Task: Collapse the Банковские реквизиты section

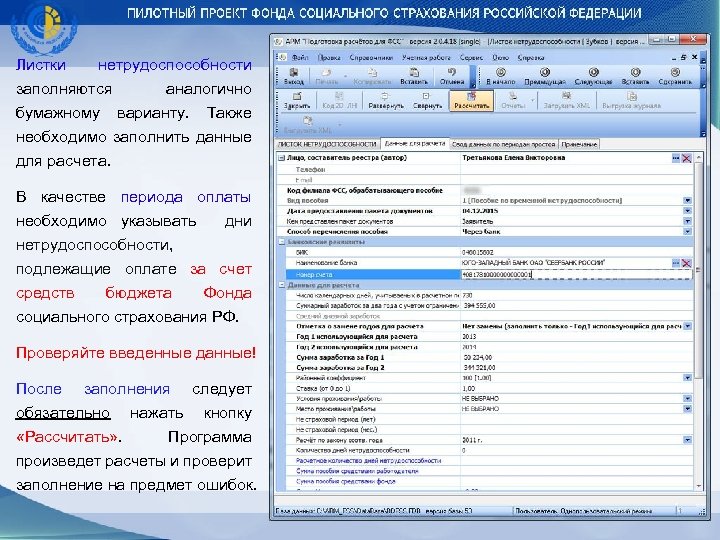Action: pyautogui.click(x=281, y=242)
